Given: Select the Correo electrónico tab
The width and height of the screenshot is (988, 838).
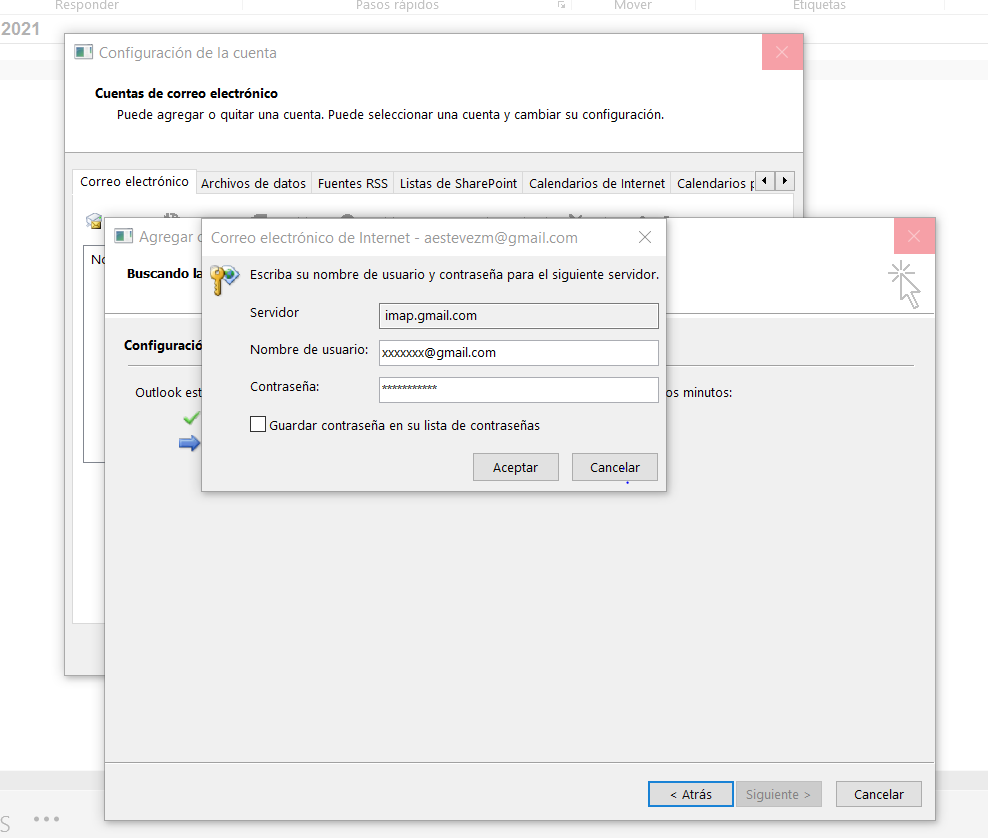Looking at the screenshot, I should pyautogui.click(x=134, y=181).
